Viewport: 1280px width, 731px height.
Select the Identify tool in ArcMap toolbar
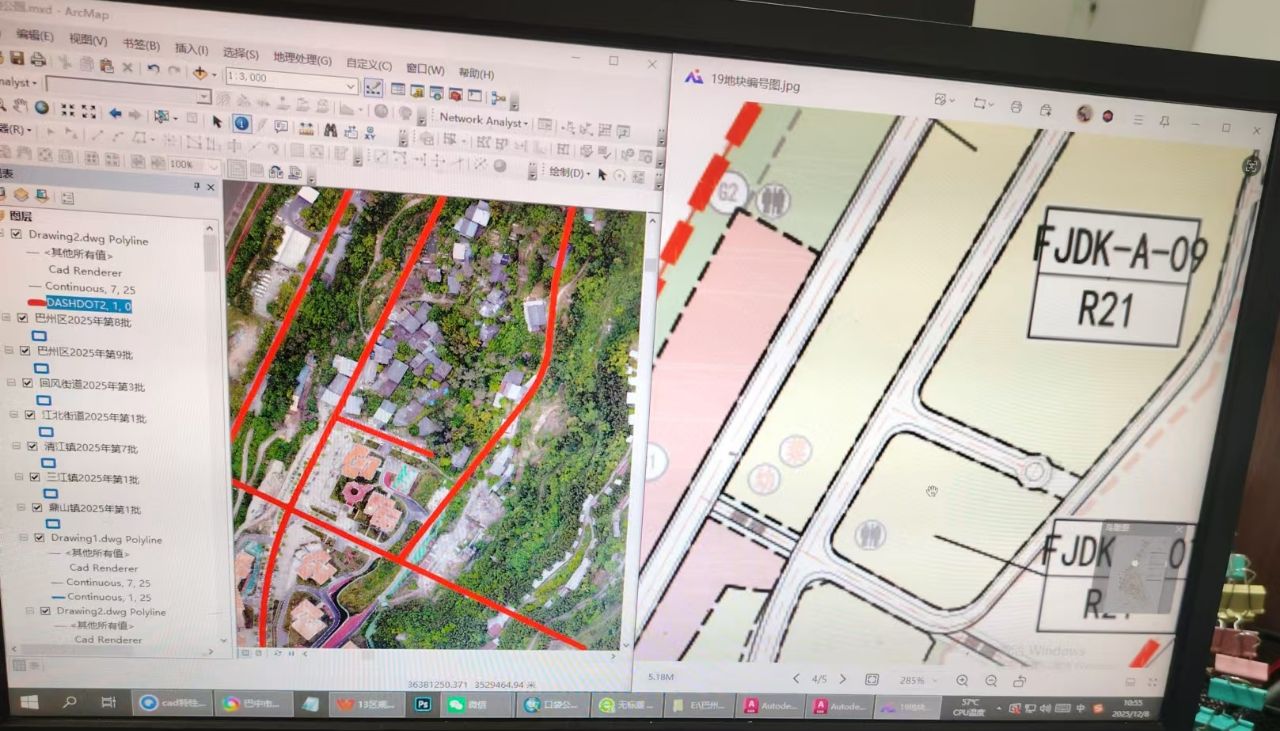tap(241, 123)
